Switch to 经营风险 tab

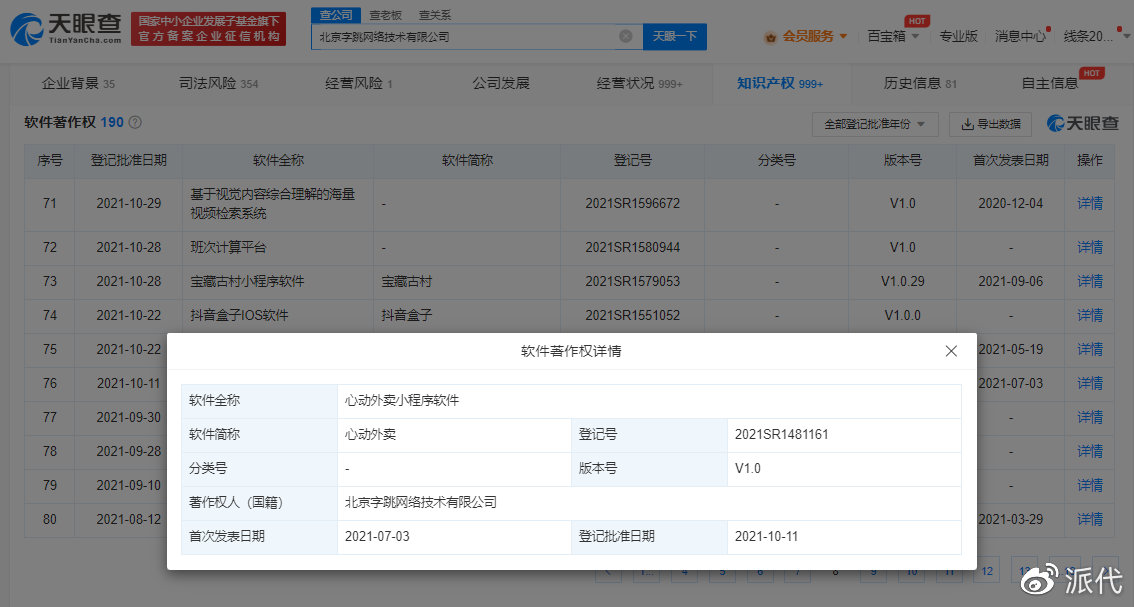pyautogui.click(x=359, y=83)
